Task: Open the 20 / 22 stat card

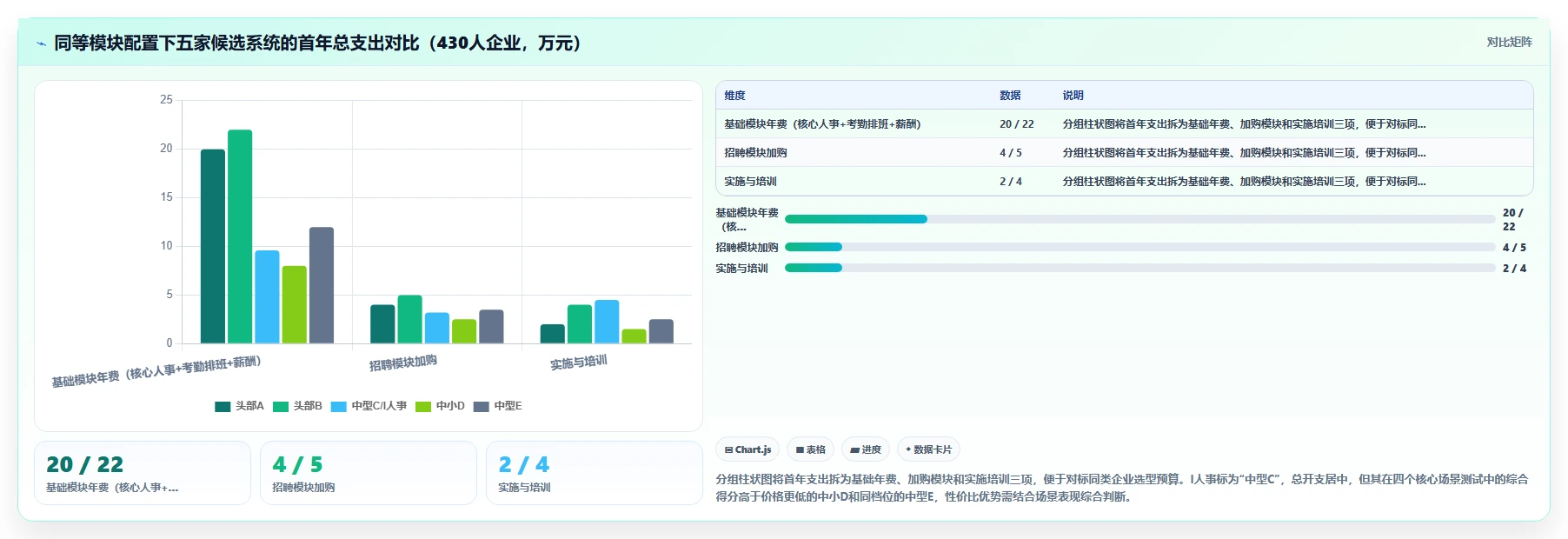Action: point(143,473)
